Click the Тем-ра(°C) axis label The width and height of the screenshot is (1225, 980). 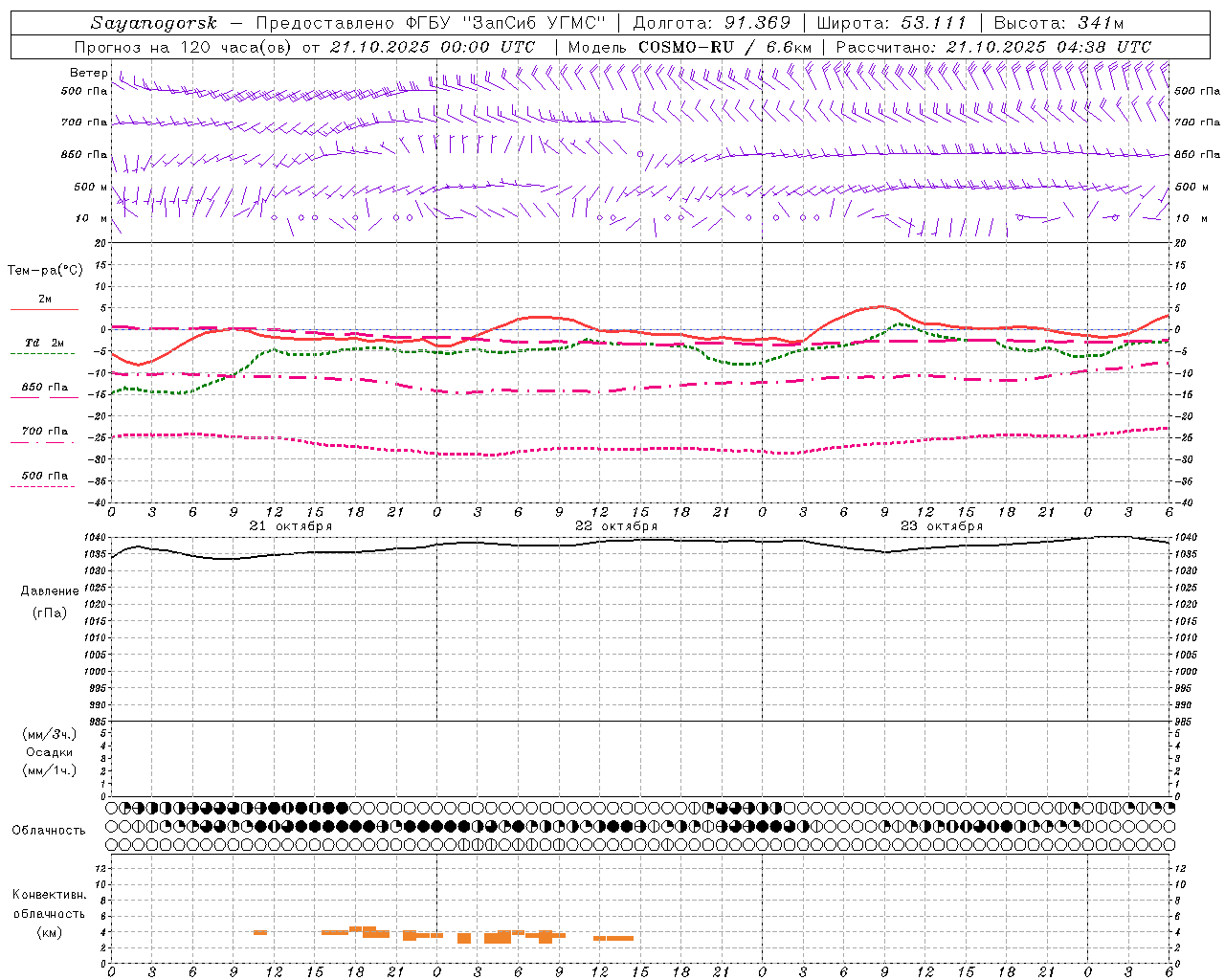46,271
